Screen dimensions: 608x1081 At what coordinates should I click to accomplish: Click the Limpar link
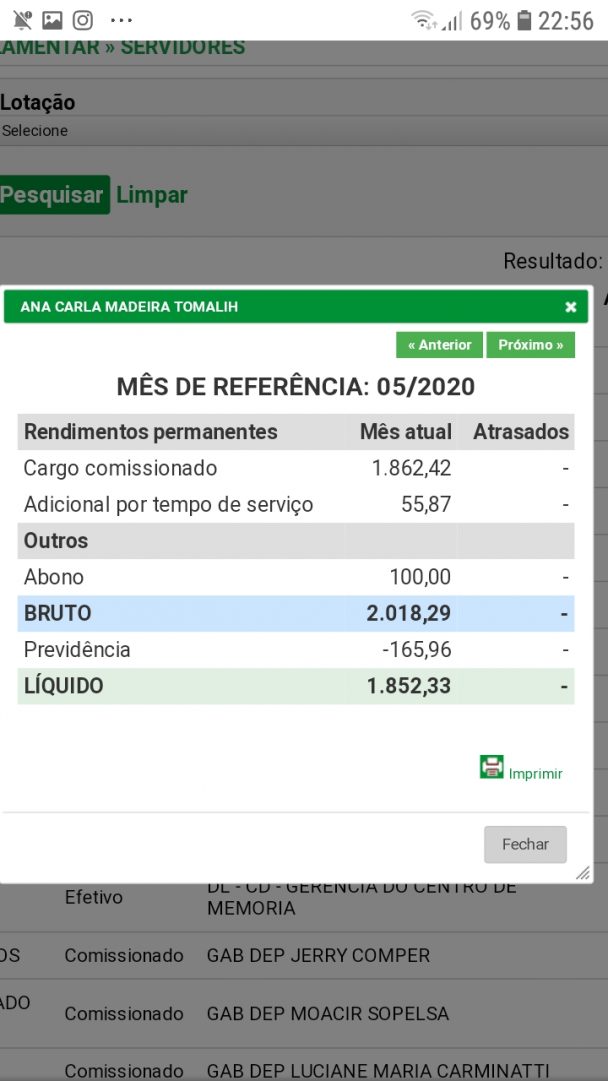152,195
